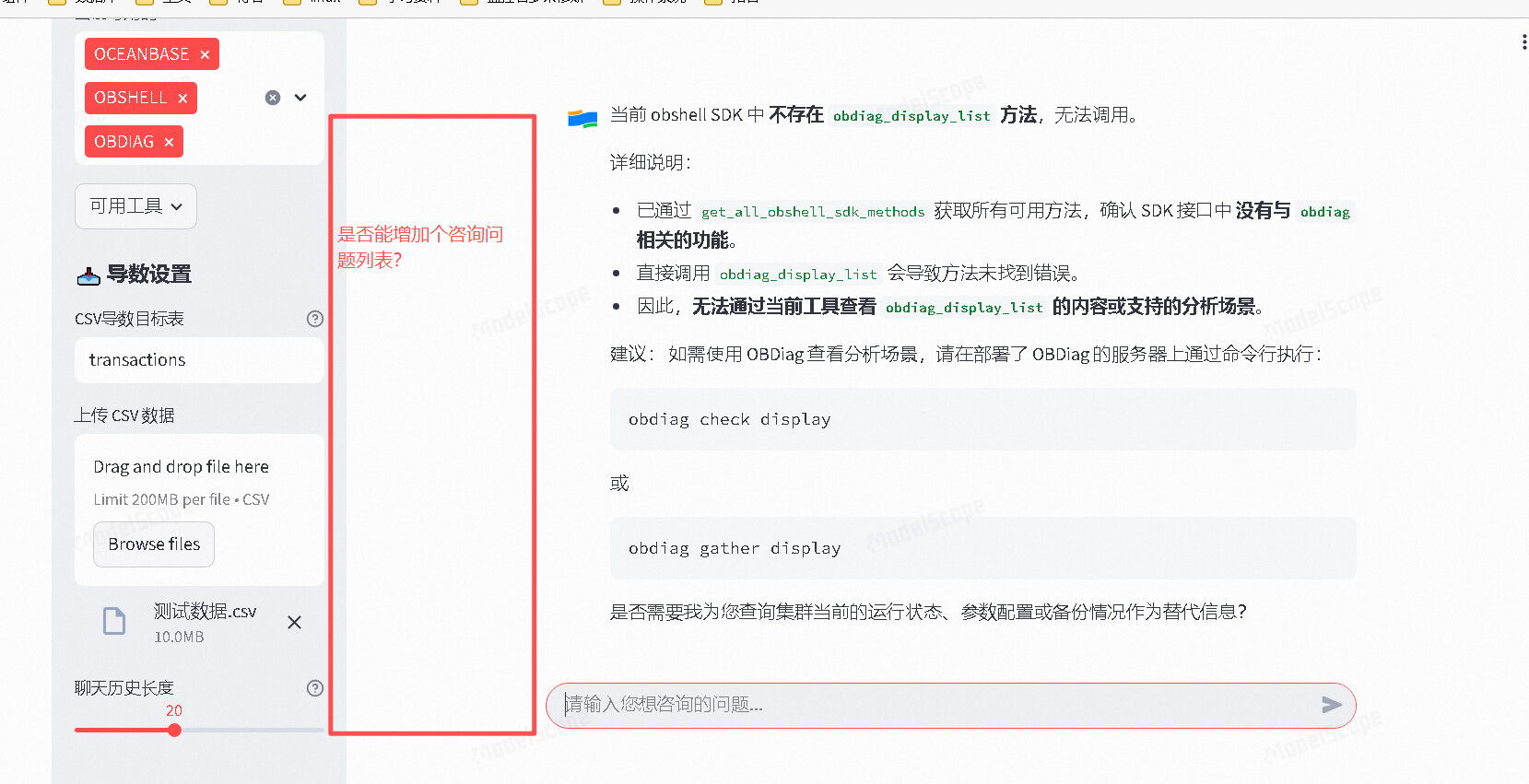
Task: Click Browse files button
Action: point(154,544)
